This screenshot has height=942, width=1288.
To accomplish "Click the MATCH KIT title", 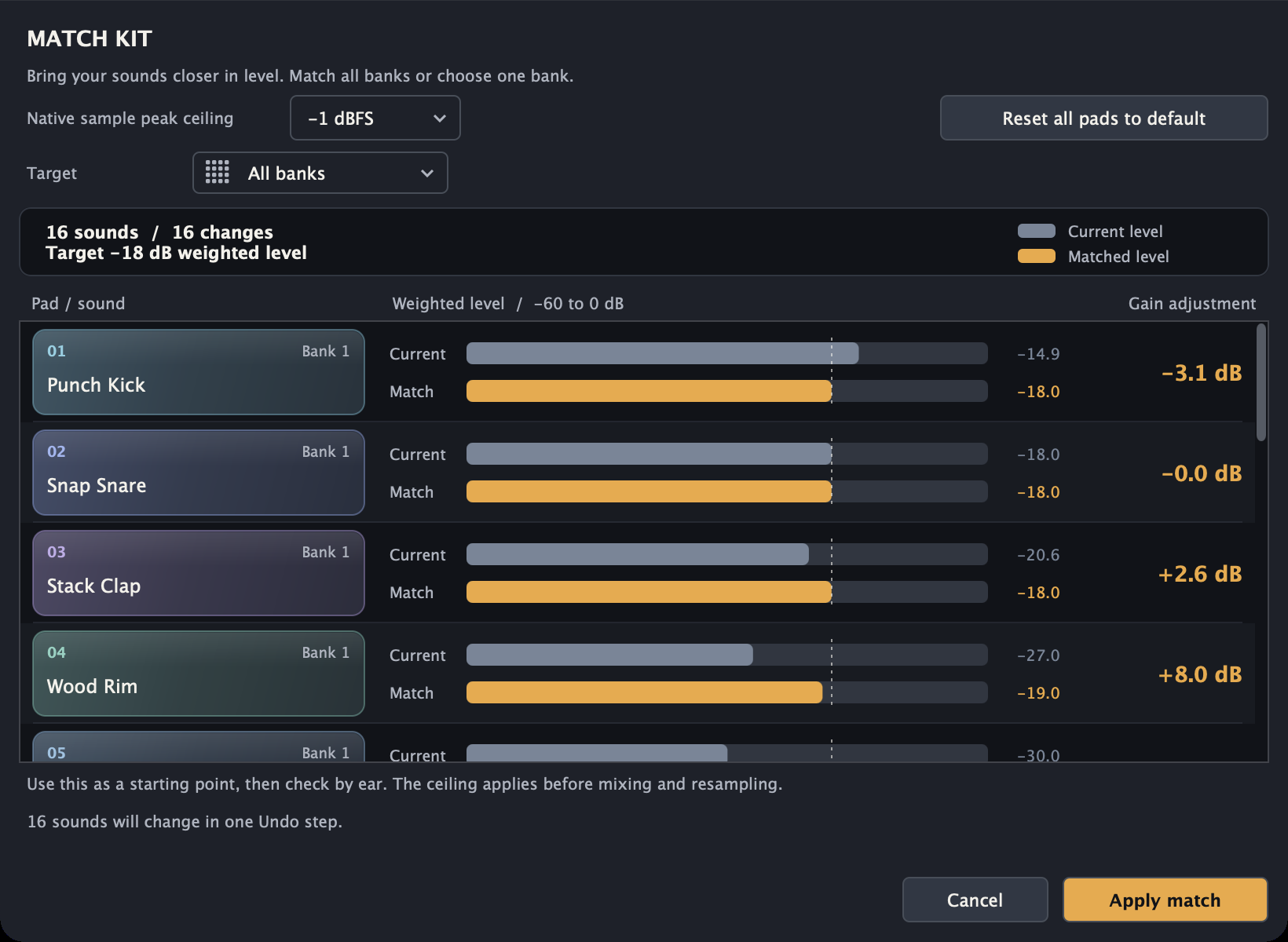I will (90, 38).
